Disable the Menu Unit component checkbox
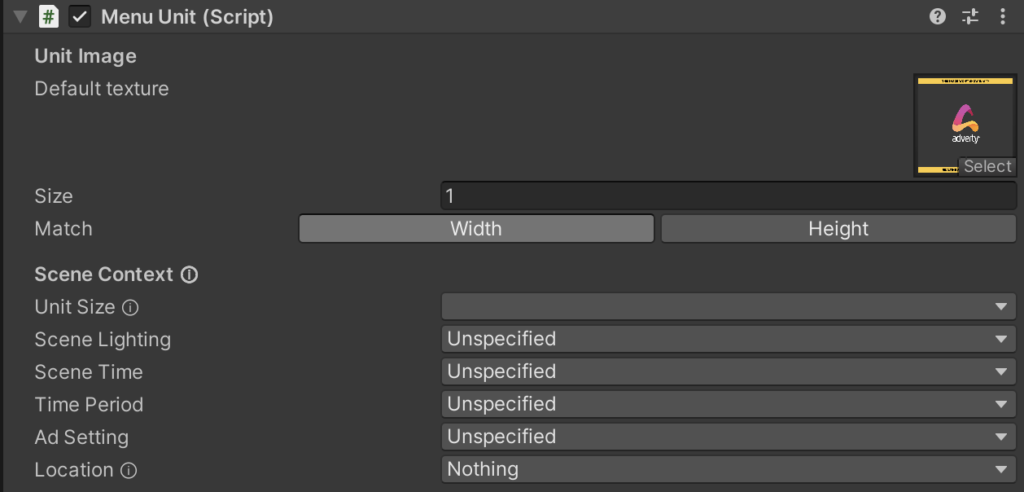The image size is (1024, 492). pyautogui.click(x=80, y=17)
